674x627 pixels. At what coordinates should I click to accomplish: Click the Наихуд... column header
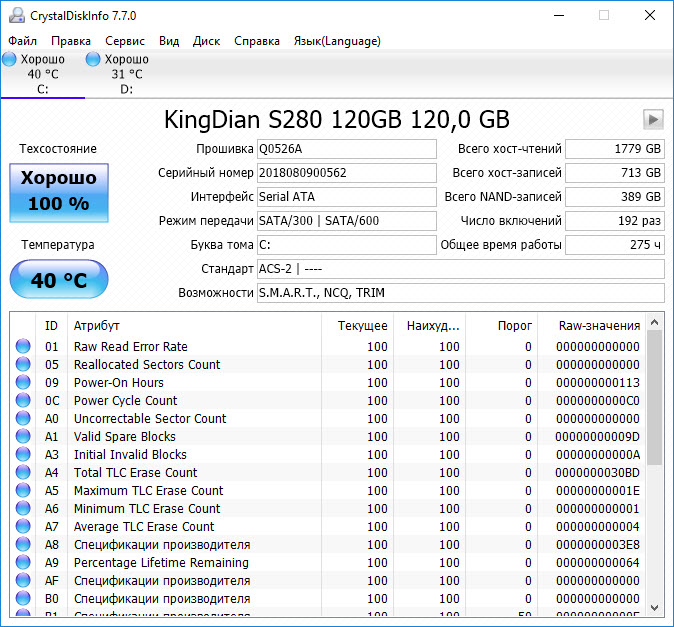click(429, 326)
